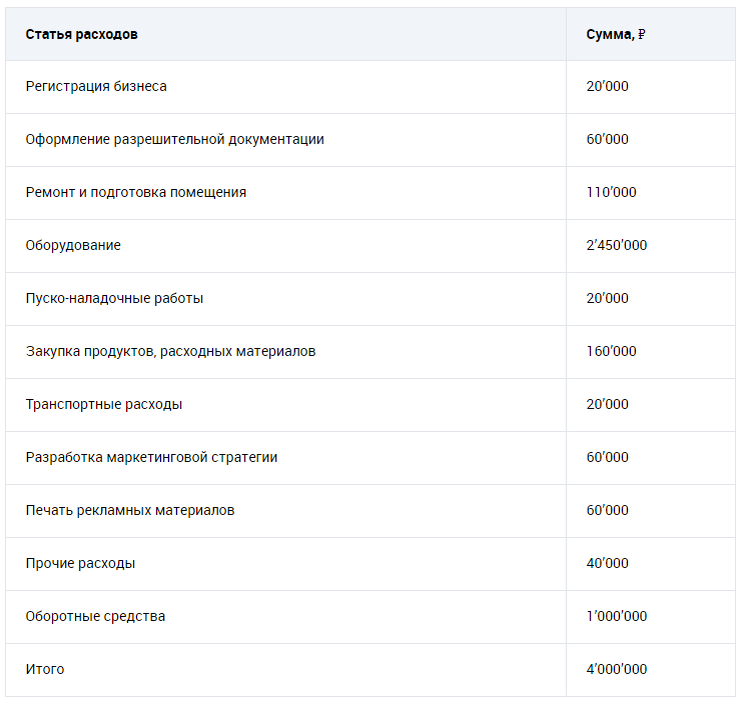Click the 'Транспортные расходы' row label
This screenshot has width=742, height=707.
pyautogui.click(x=104, y=404)
